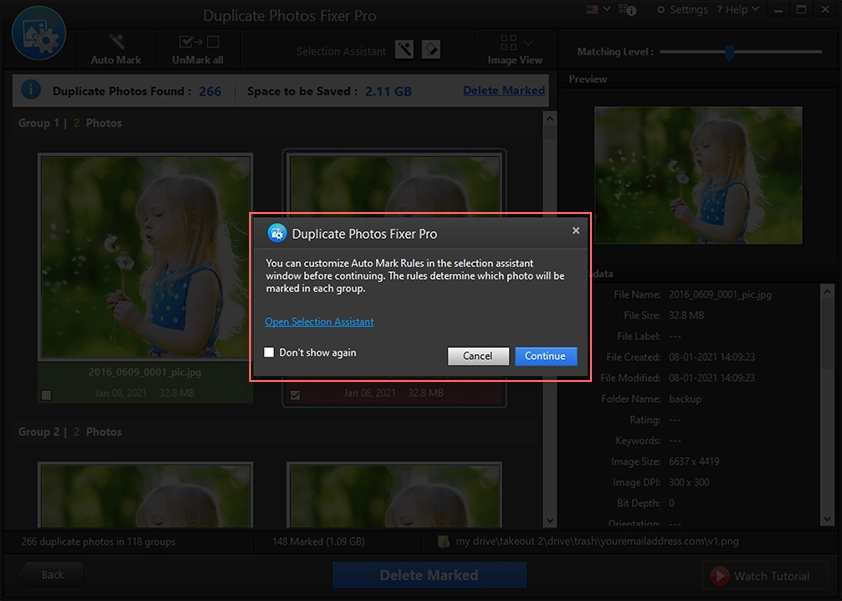Click the Image DPI value 300 x 300
Screen dimensions: 842x601
(689, 482)
